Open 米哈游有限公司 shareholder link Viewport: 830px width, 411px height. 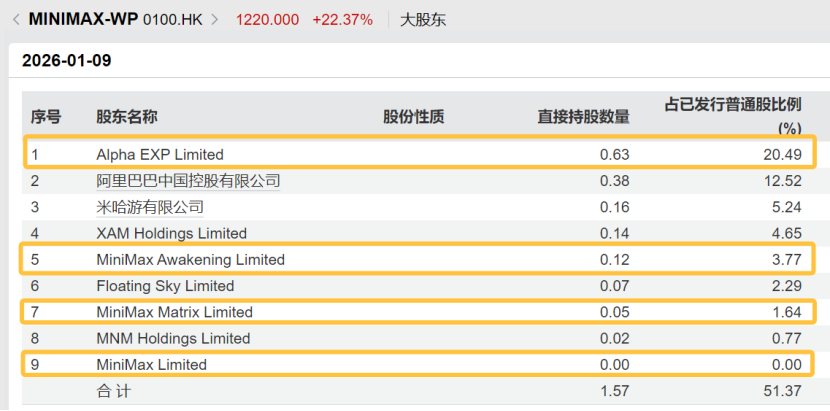[150, 207]
